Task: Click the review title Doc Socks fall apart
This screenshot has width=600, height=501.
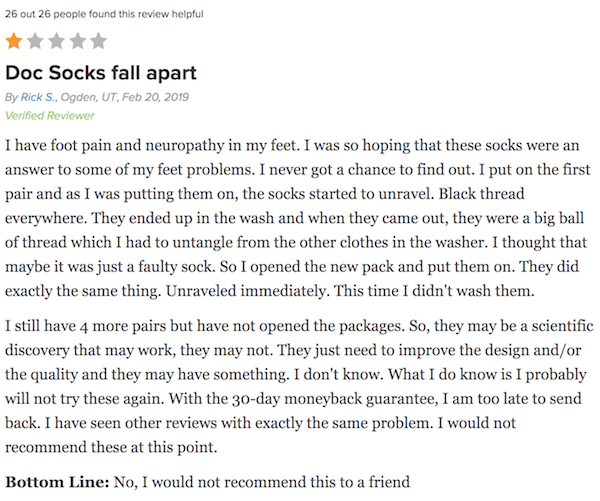Action: [x=101, y=73]
